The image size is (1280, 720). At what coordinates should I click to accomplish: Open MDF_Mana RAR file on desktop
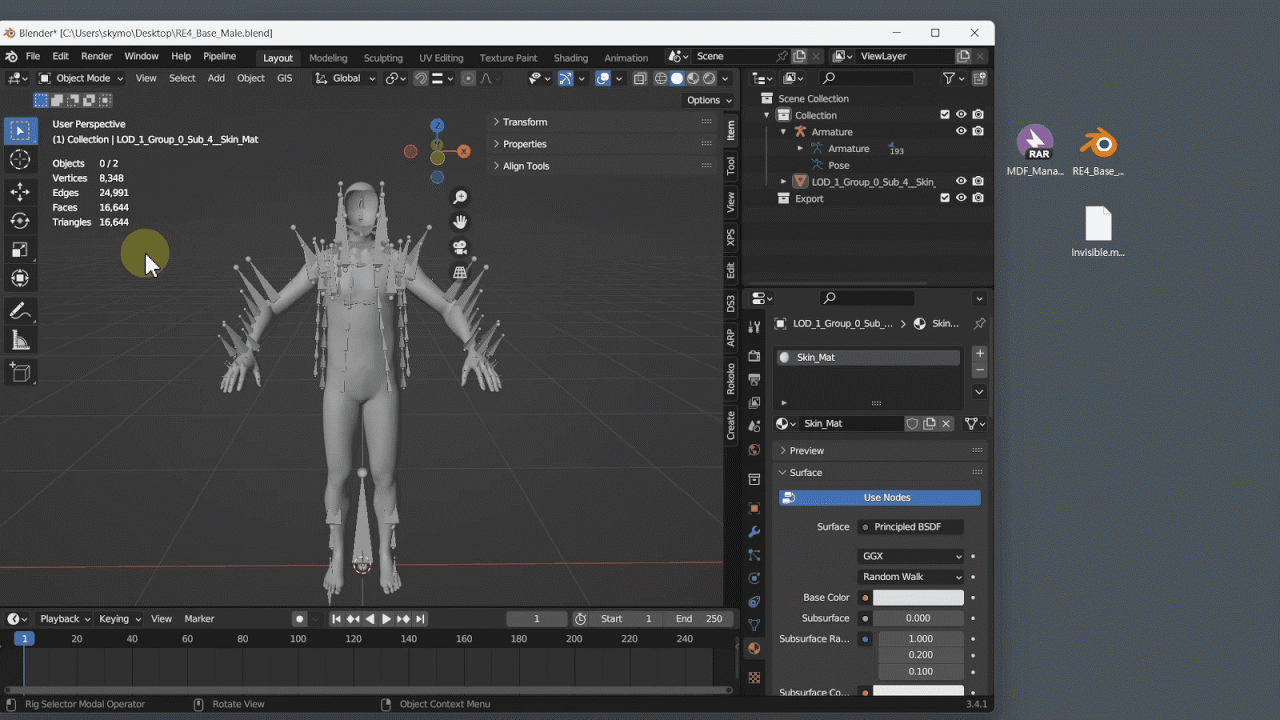coord(1035,151)
